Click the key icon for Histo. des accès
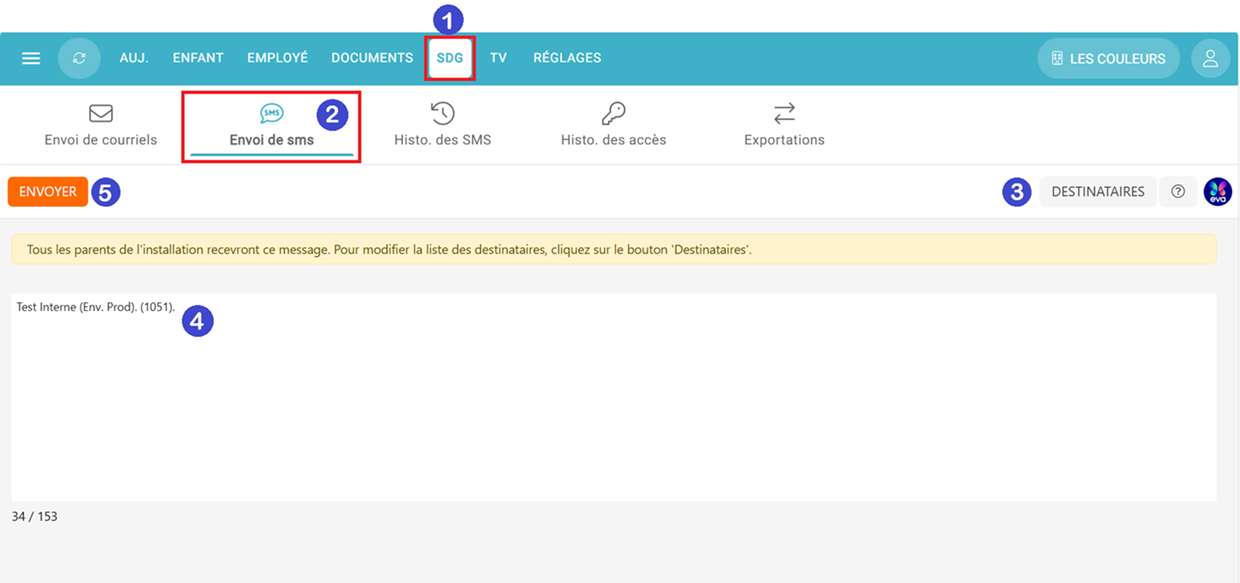Image resolution: width=1240 pixels, height=583 pixels. pyautogui.click(x=613, y=113)
